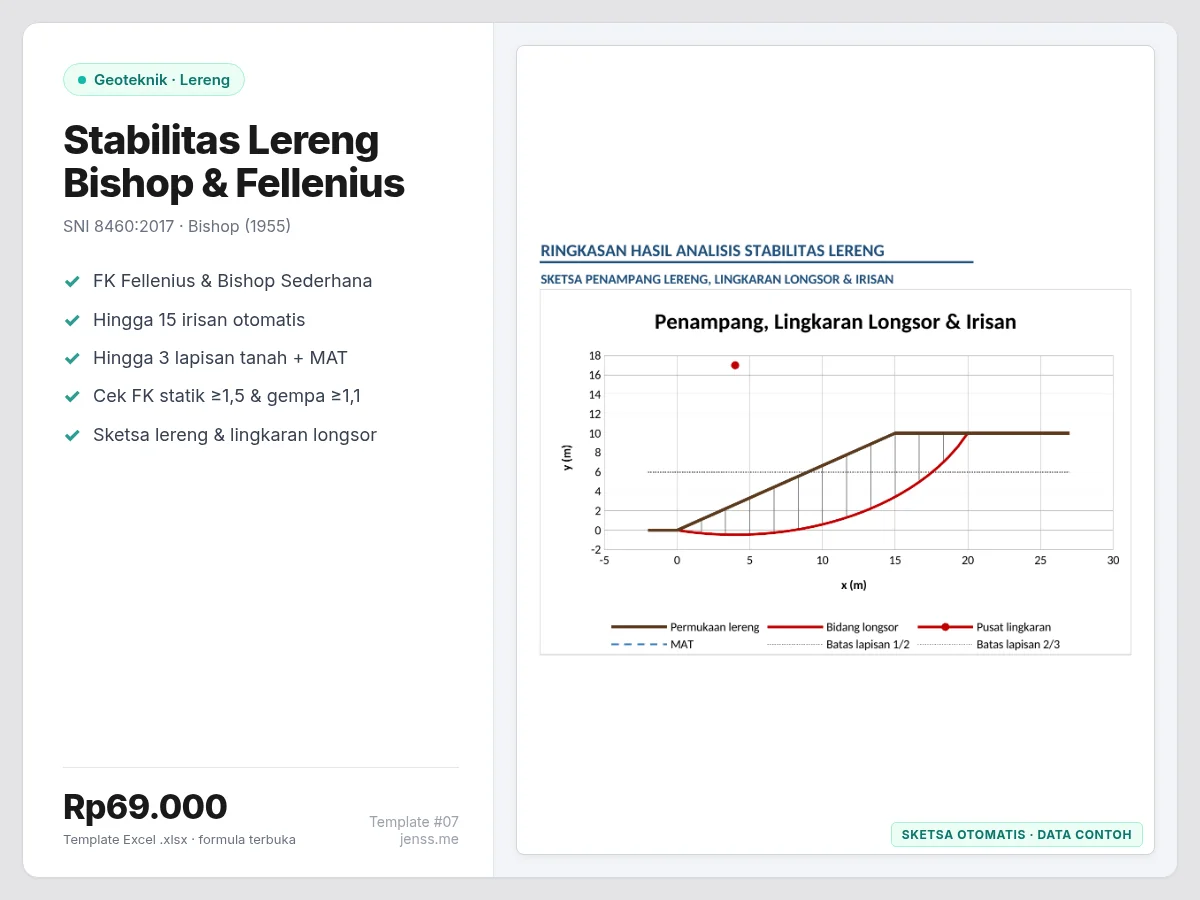This screenshot has height=900, width=1200.
Task: Click the red circle center point on chart
Action: click(735, 365)
